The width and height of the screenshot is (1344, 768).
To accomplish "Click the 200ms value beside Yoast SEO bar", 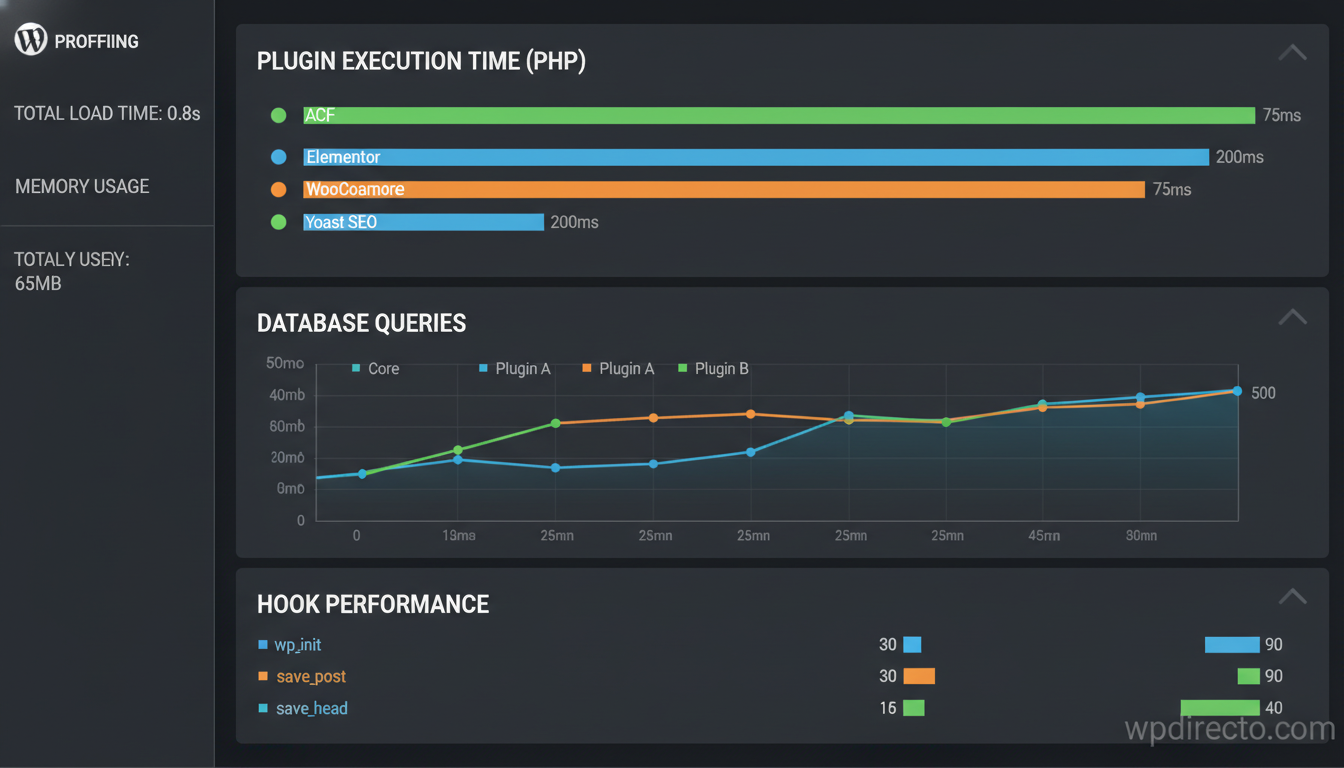I will tap(575, 222).
